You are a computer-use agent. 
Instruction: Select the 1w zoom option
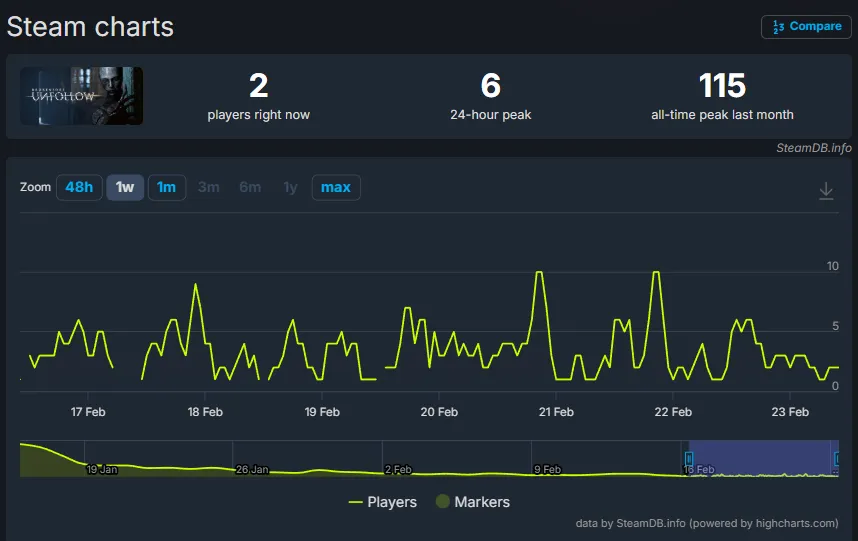(x=125, y=187)
